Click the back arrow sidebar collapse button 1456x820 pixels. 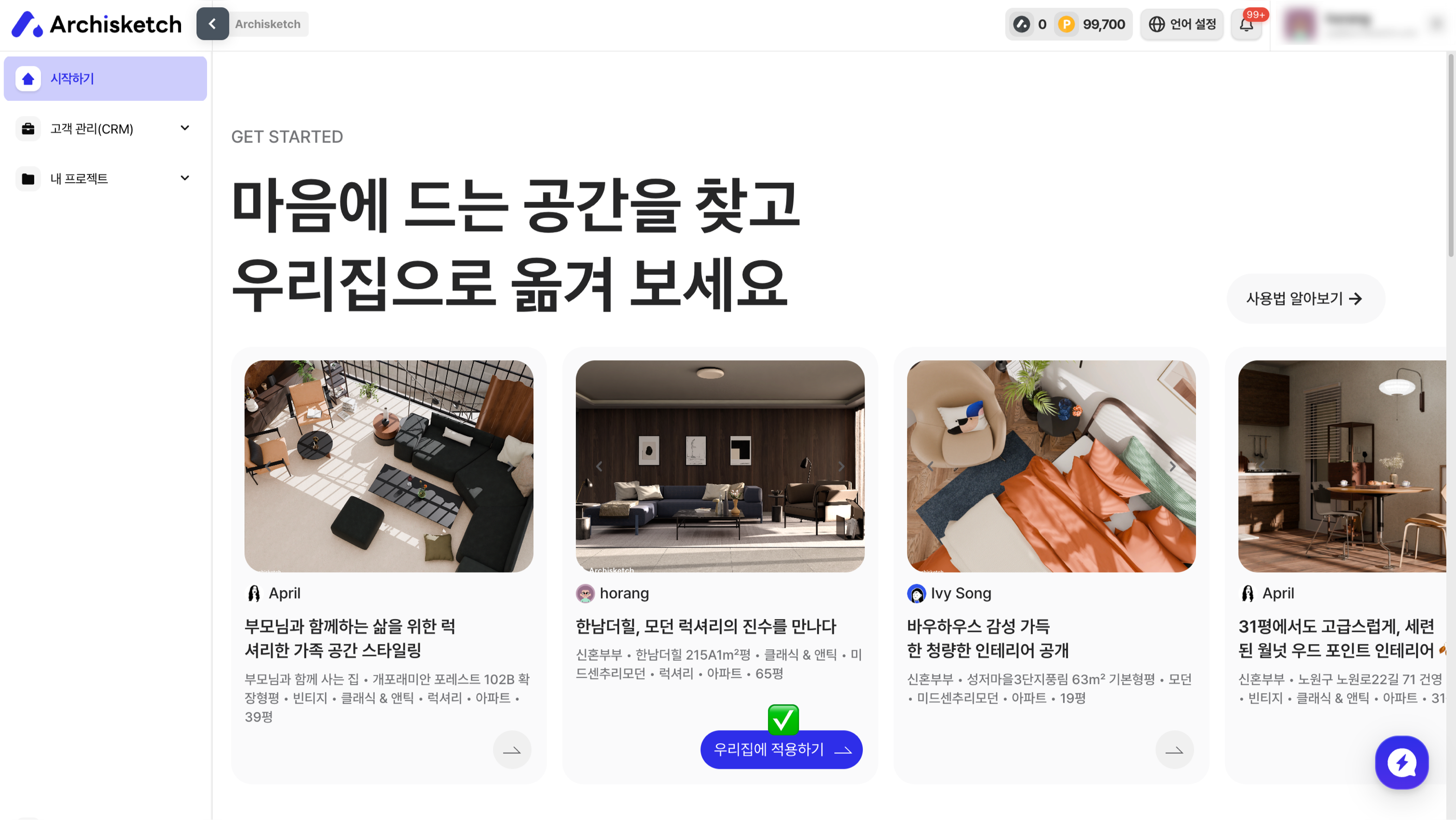click(x=213, y=24)
